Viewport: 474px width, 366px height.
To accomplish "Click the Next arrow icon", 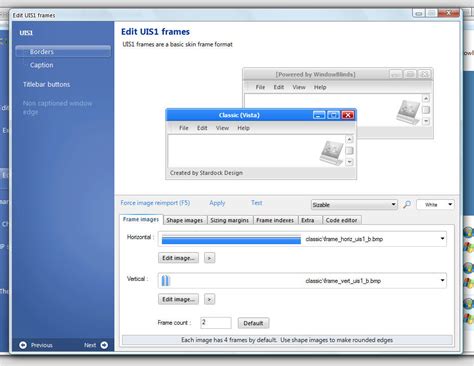I will pyautogui.click(x=104, y=345).
